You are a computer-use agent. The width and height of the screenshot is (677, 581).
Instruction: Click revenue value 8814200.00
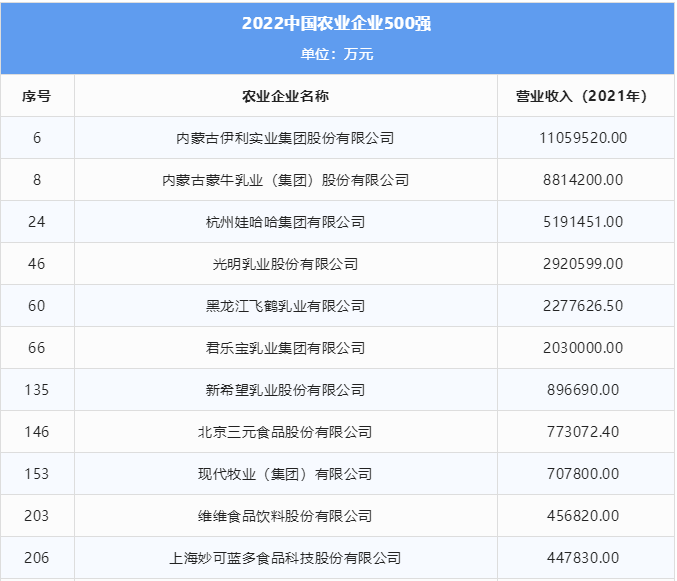[x=583, y=180]
